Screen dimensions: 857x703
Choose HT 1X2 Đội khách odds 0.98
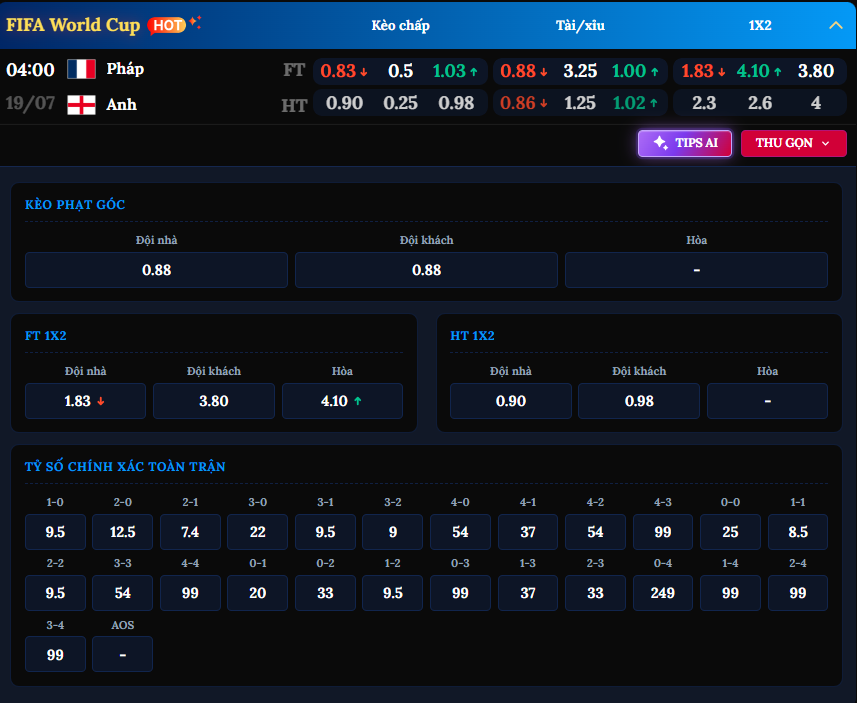(638, 401)
